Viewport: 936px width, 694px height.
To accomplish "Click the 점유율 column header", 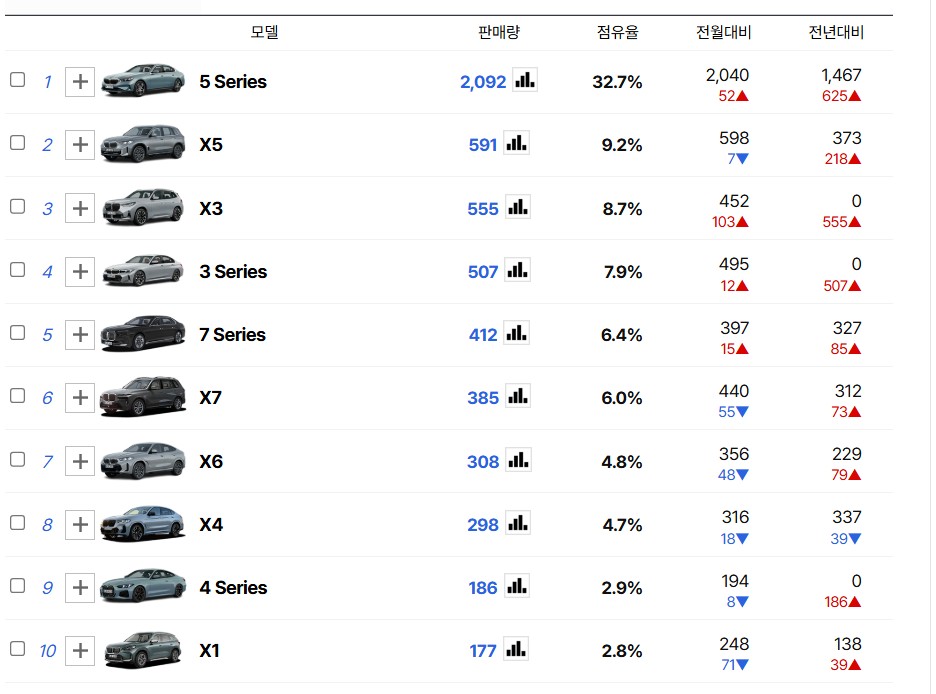I will (618, 32).
